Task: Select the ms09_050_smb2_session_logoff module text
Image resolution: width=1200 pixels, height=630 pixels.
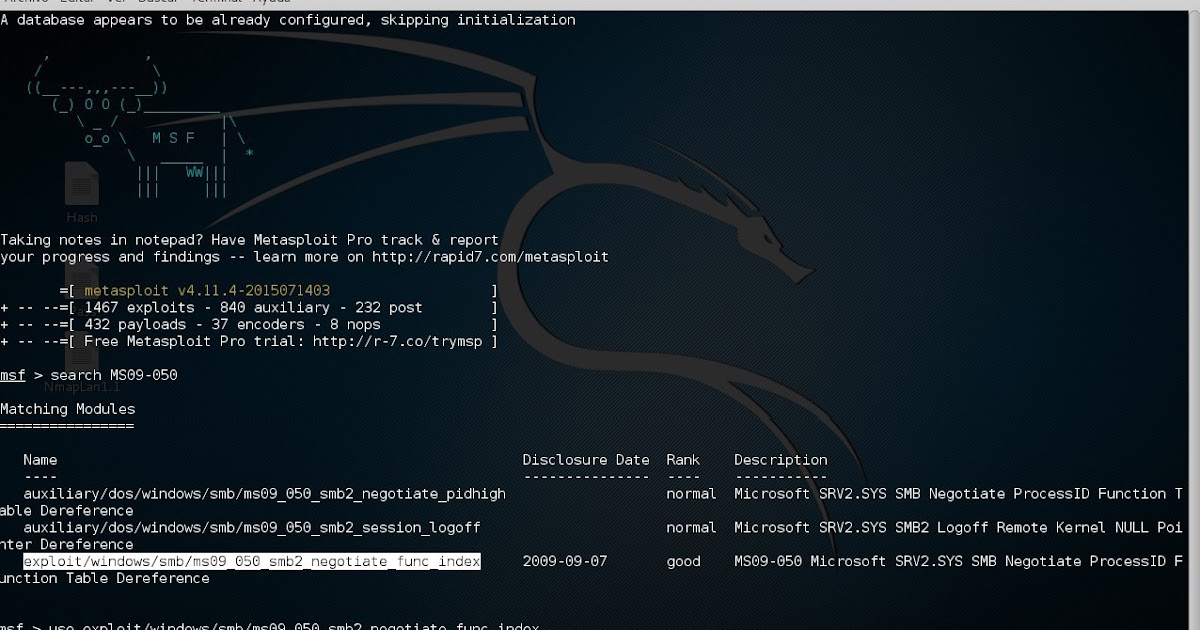Action: 255,527
